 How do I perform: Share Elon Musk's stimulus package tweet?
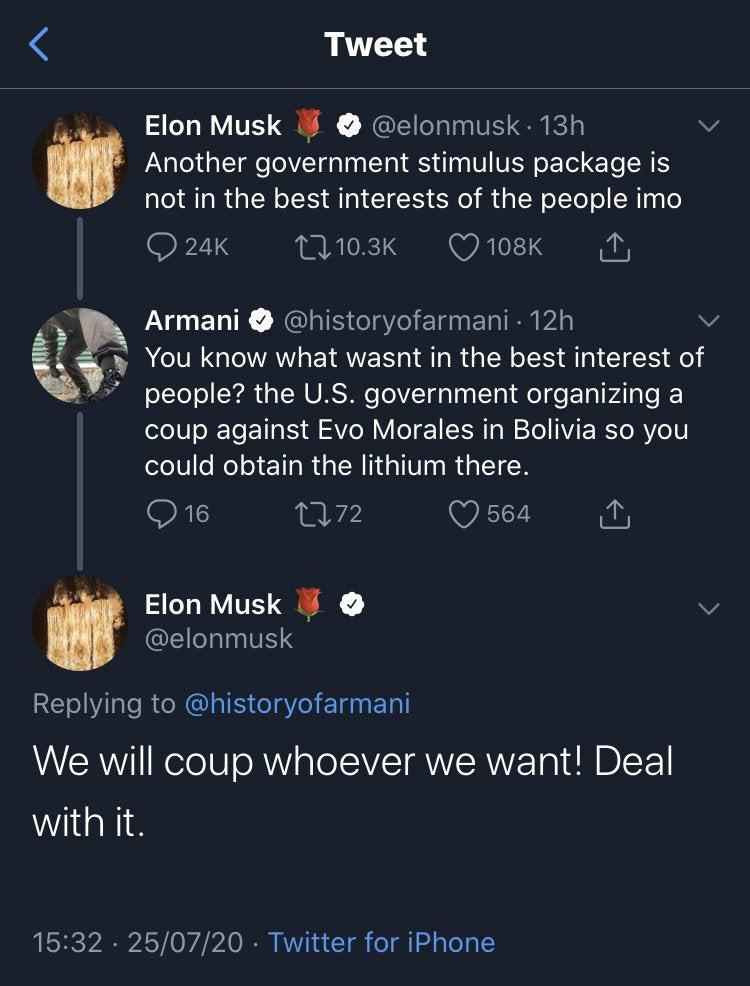pos(614,247)
